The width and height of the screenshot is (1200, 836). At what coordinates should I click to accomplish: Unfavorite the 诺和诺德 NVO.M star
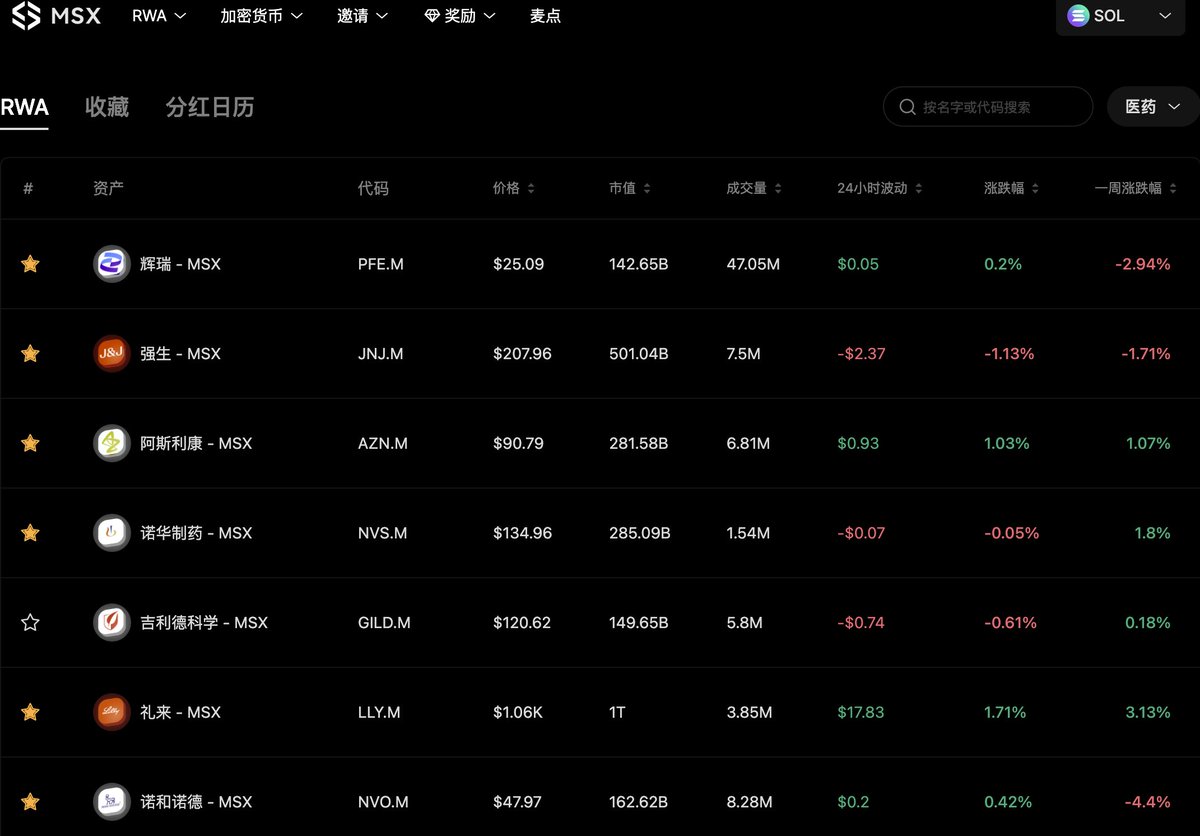pos(30,801)
